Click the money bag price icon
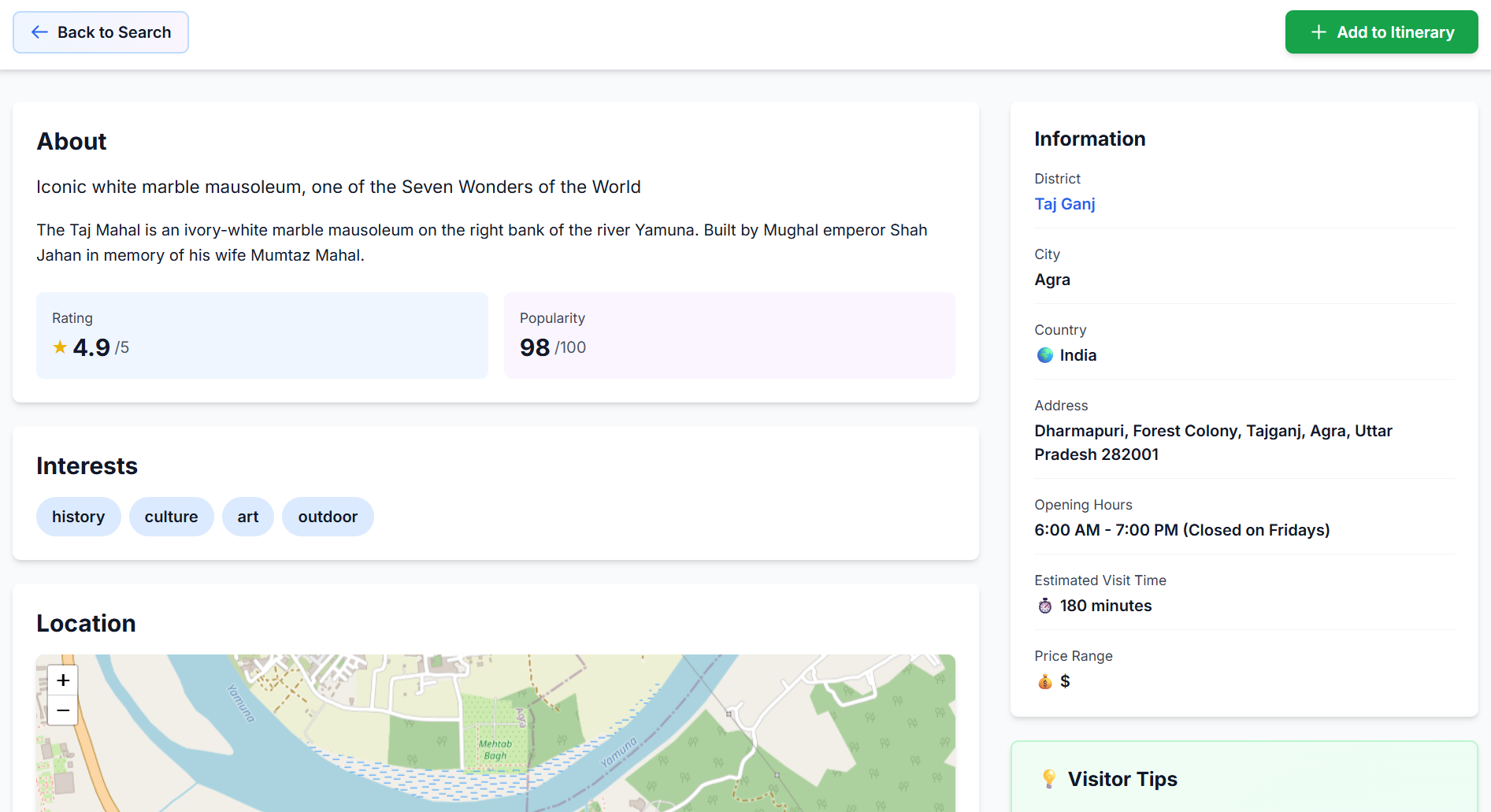The height and width of the screenshot is (812, 1491). coord(1045,681)
